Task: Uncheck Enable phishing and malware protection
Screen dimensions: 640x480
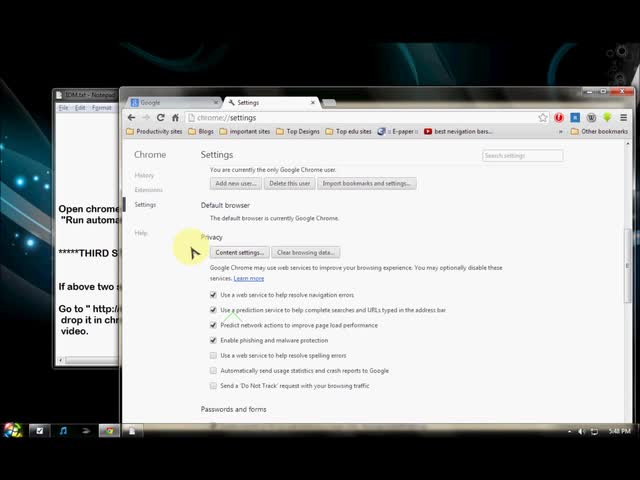Action: point(213,340)
